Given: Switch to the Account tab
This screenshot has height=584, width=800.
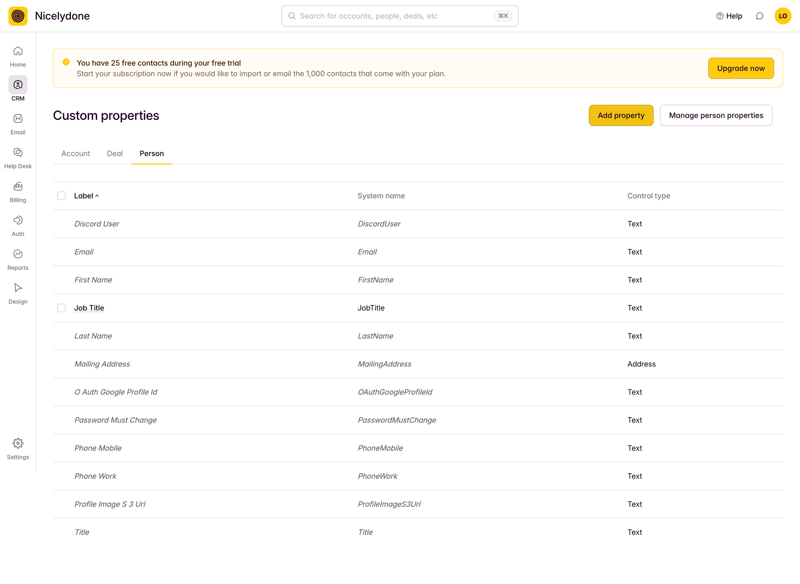Looking at the screenshot, I should point(75,153).
